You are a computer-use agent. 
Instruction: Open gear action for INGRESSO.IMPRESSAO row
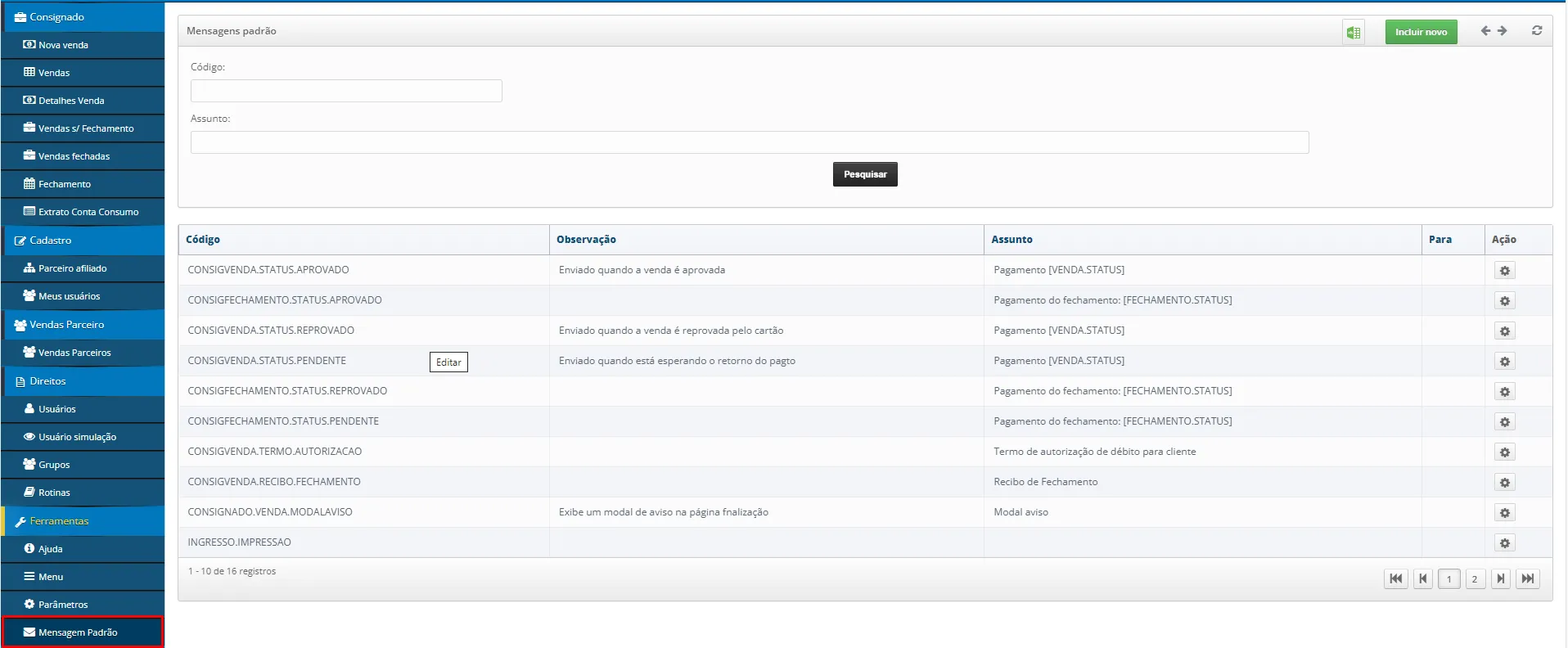[1504, 543]
